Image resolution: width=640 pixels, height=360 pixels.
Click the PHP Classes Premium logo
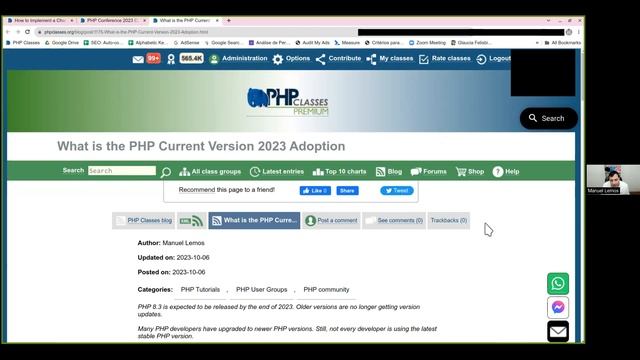pyautogui.click(x=288, y=102)
